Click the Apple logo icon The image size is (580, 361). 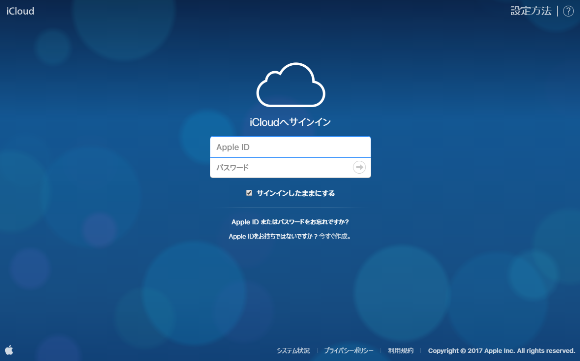(x=9, y=350)
